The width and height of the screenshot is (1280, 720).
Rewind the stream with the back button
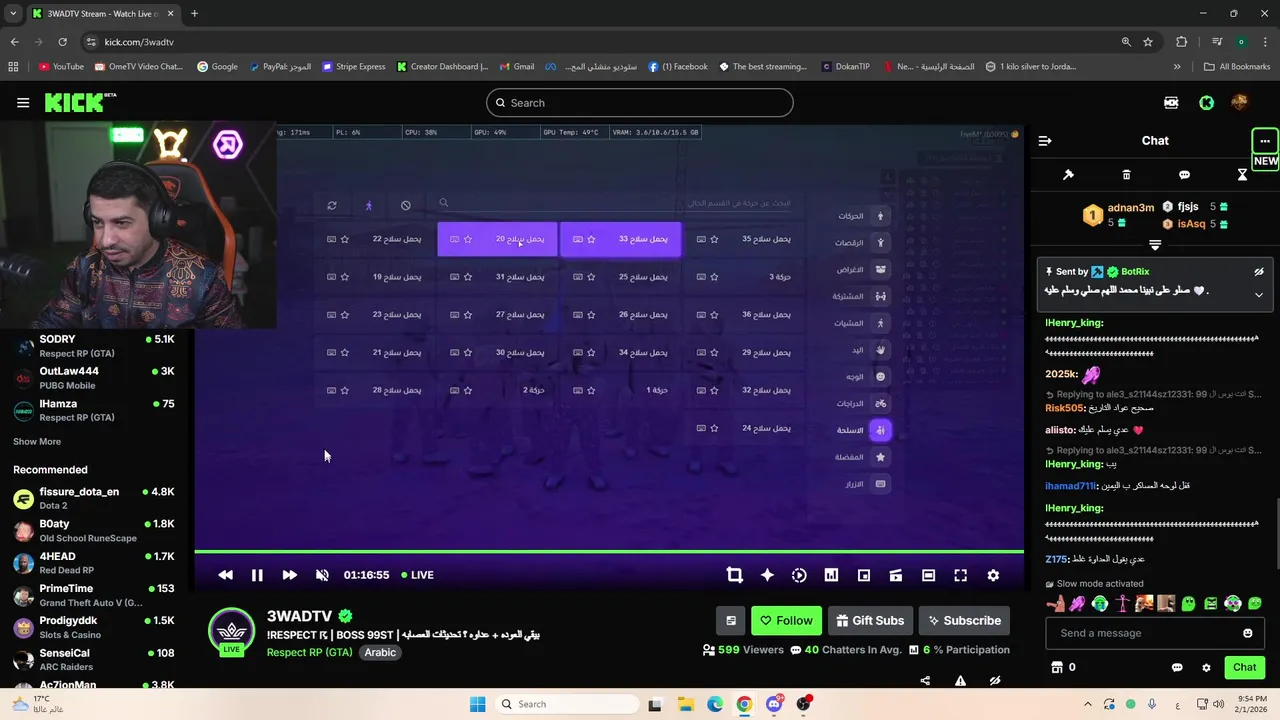pos(226,575)
